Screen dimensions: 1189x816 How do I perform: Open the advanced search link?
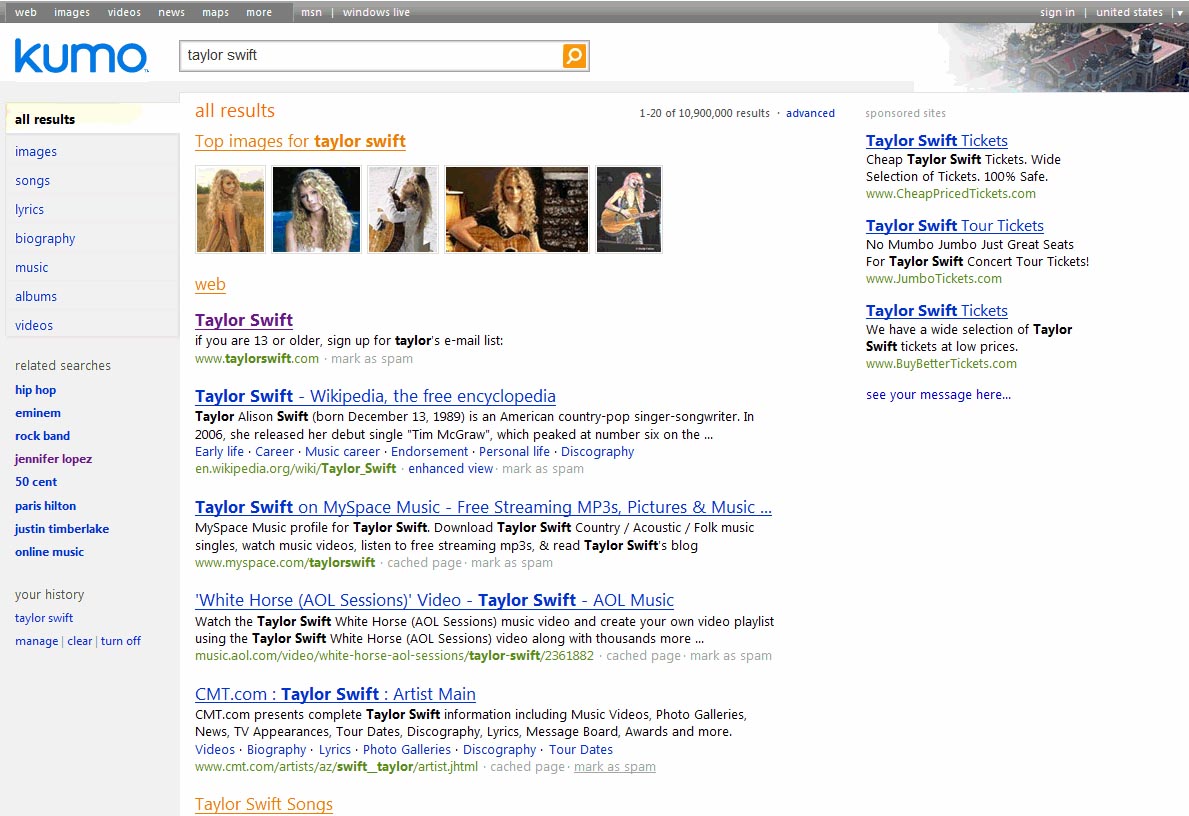click(810, 113)
